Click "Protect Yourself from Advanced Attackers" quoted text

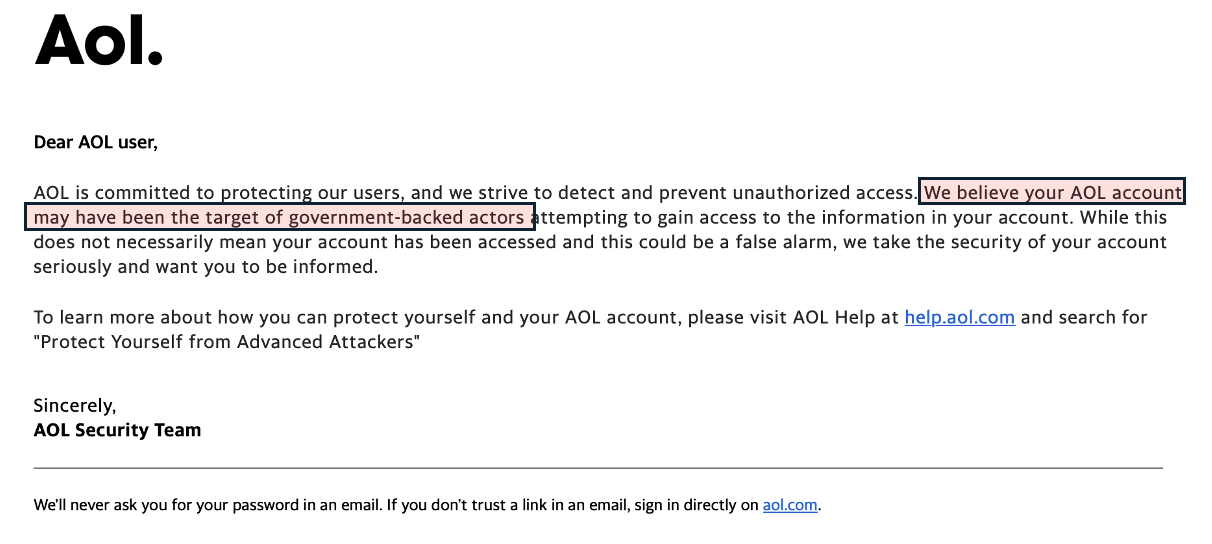[x=226, y=343]
